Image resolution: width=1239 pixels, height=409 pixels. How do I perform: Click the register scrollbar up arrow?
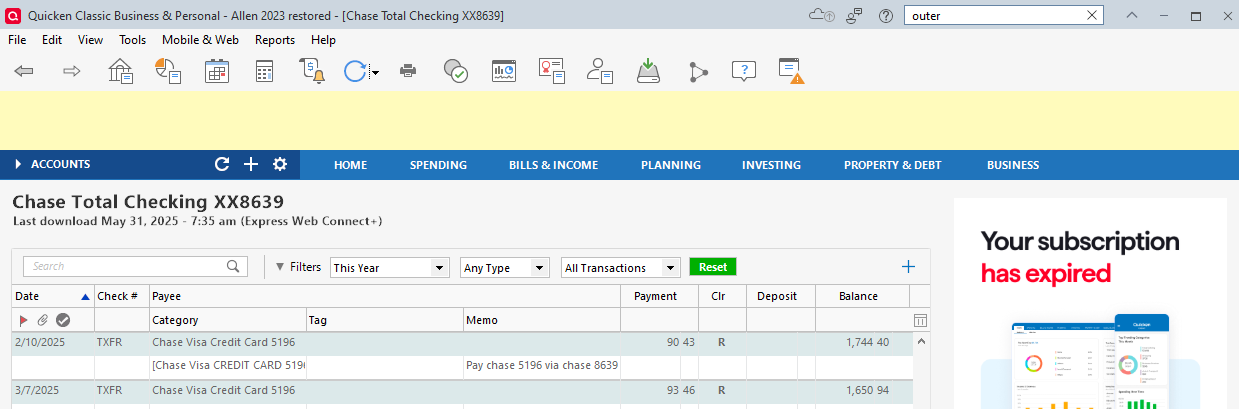(x=921, y=342)
